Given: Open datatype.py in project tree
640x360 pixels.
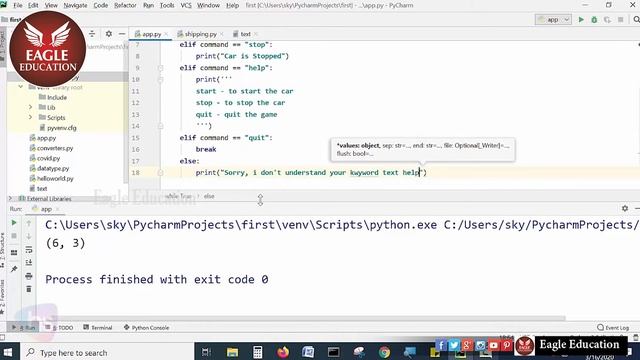Looking at the screenshot, I should [49, 168].
